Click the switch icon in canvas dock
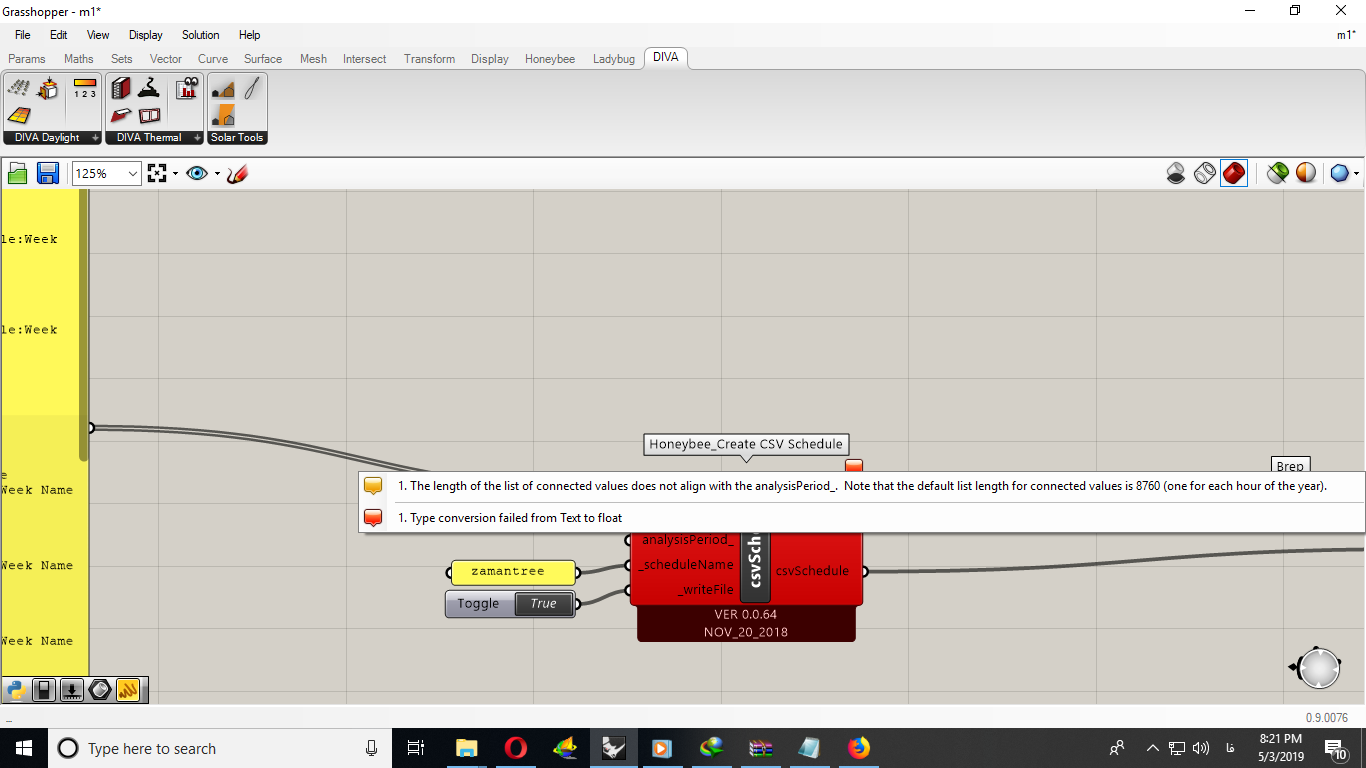Viewport: 1366px width, 768px height. tap(43, 689)
